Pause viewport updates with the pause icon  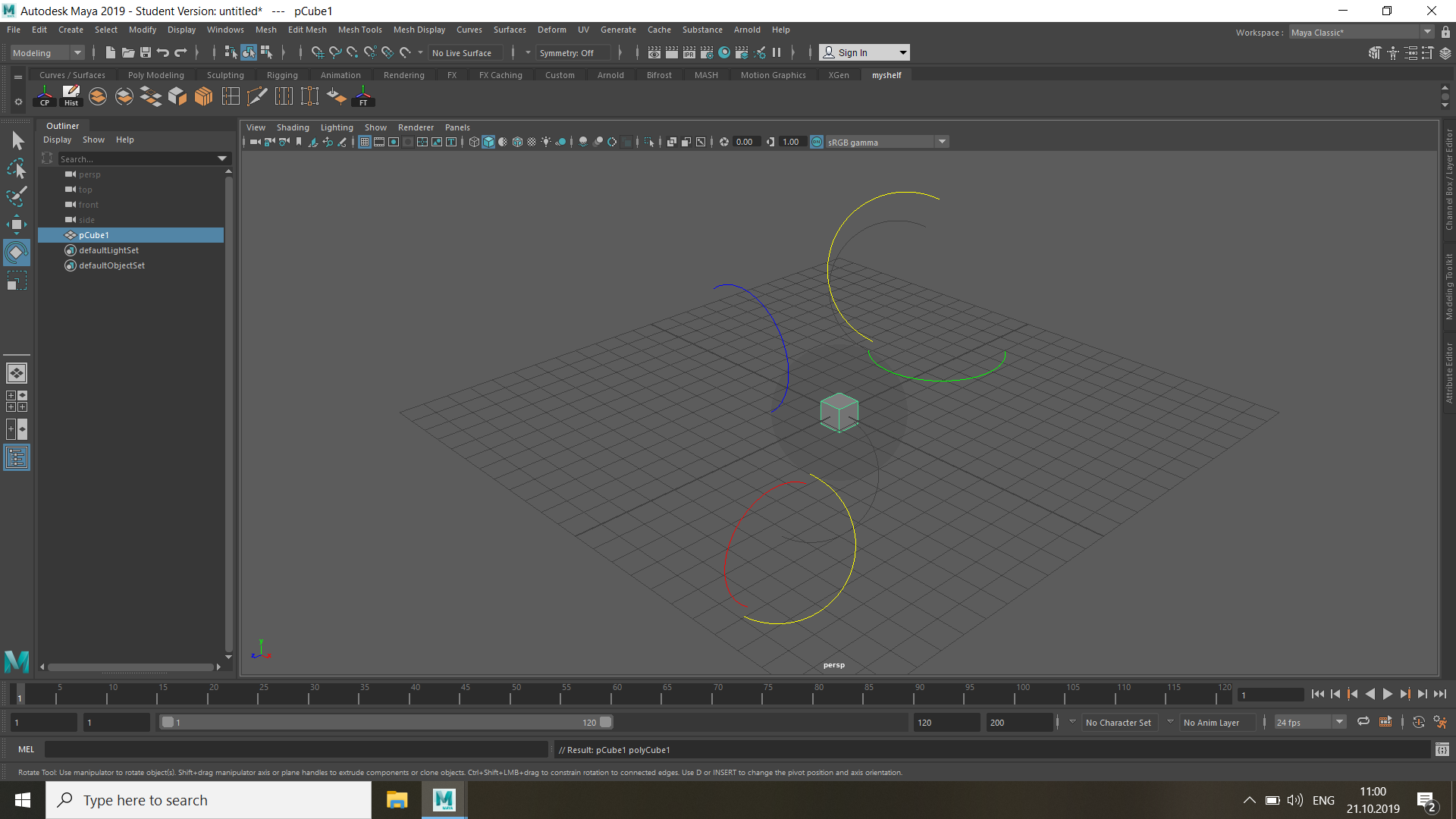click(777, 52)
